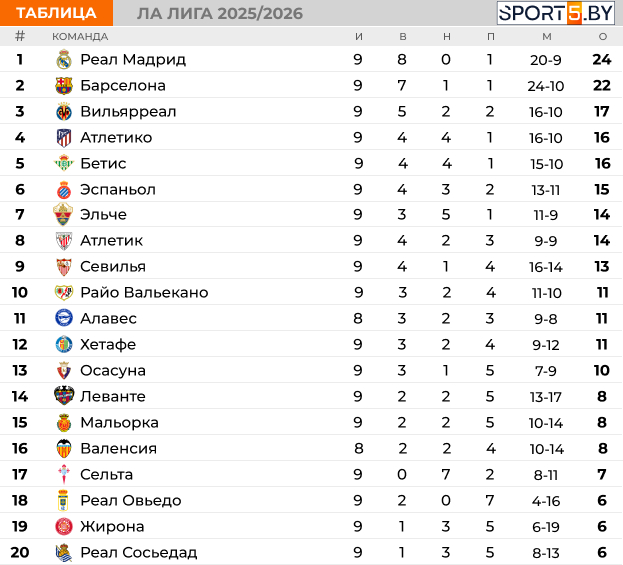Click the points column header О
623x565 pixels.
pos(602,36)
